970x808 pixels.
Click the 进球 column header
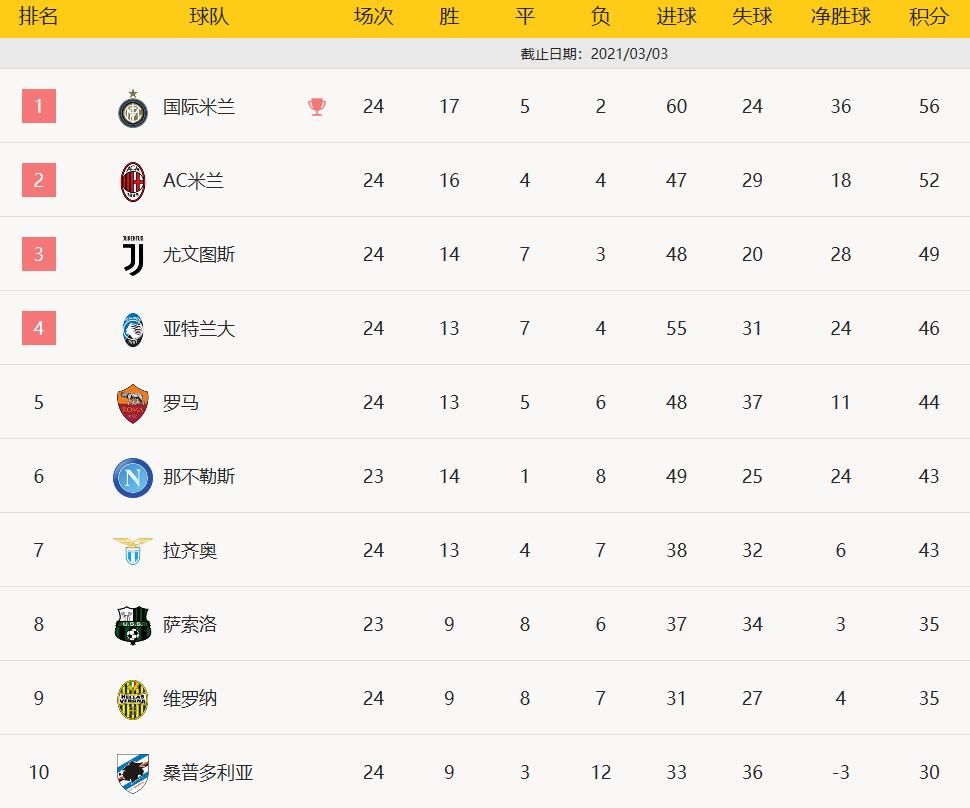pyautogui.click(x=676, y=17)
